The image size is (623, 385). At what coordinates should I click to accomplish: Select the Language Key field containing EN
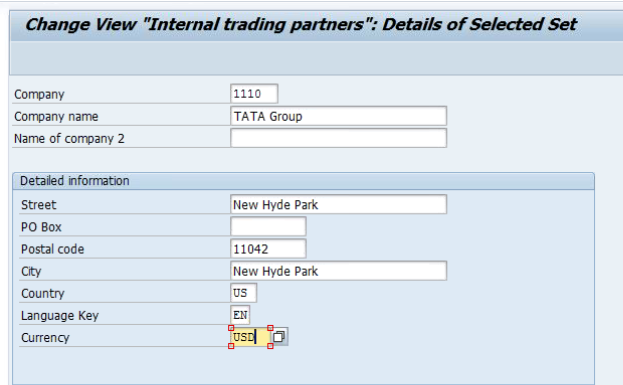click(240, 315)
